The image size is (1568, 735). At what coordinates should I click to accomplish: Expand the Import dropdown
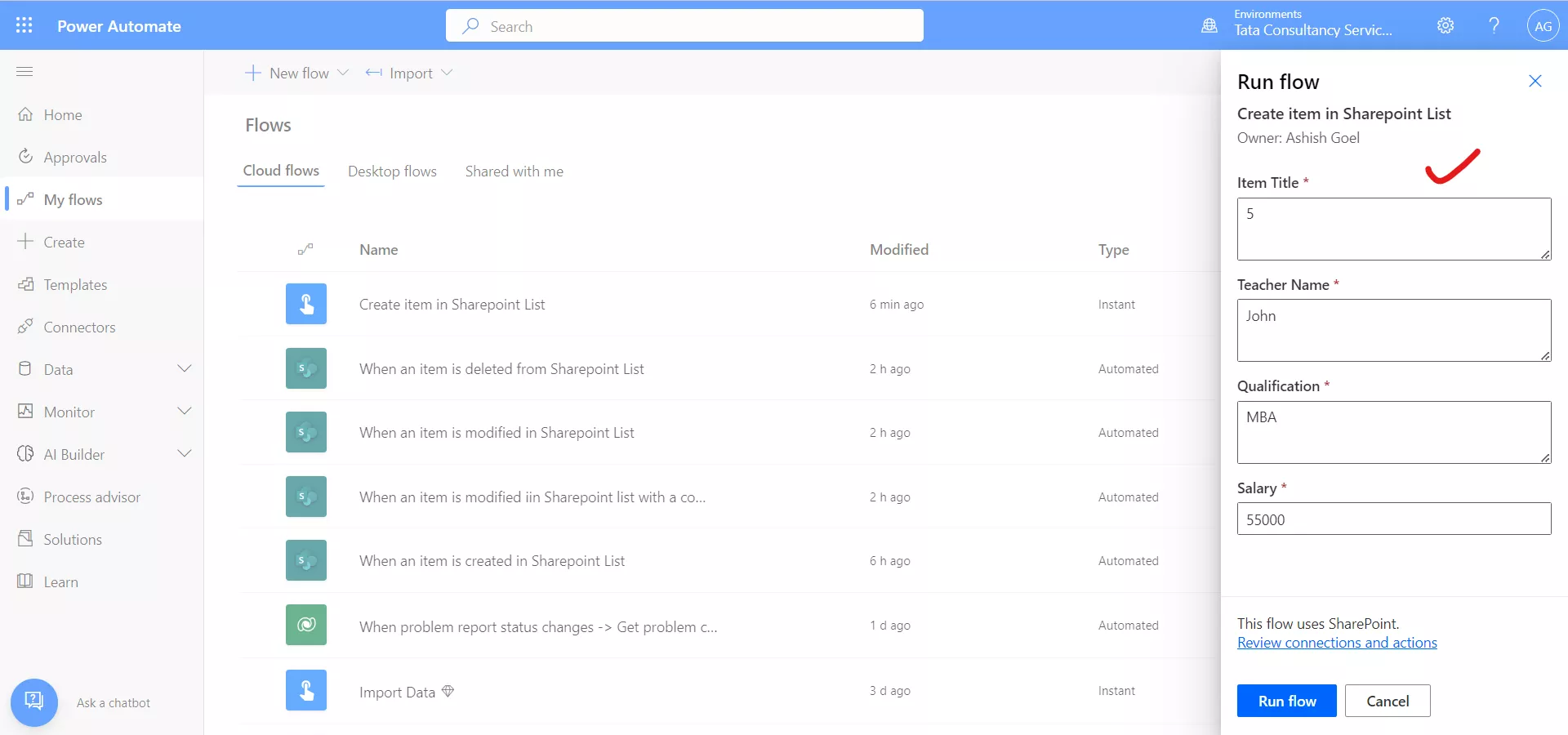447,73
